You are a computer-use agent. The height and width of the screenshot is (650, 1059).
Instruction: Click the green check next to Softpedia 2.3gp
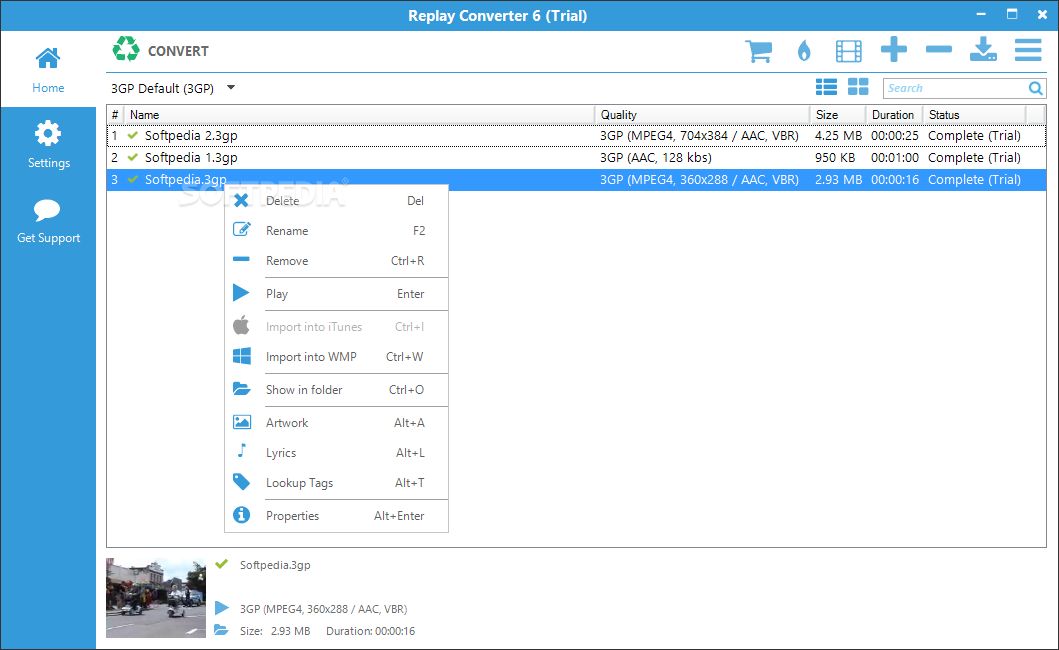133,136
